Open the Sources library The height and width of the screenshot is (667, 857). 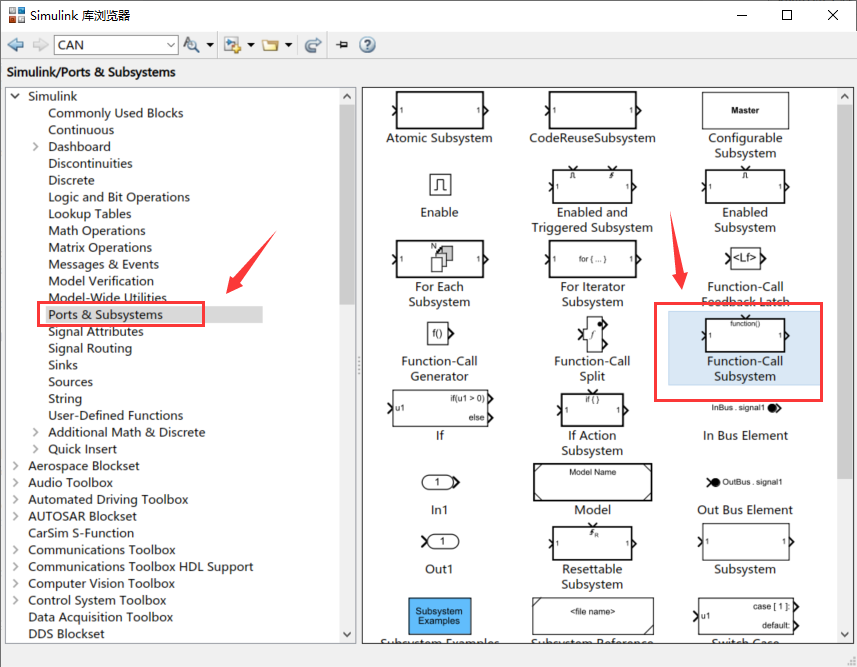tap(71, 382)
